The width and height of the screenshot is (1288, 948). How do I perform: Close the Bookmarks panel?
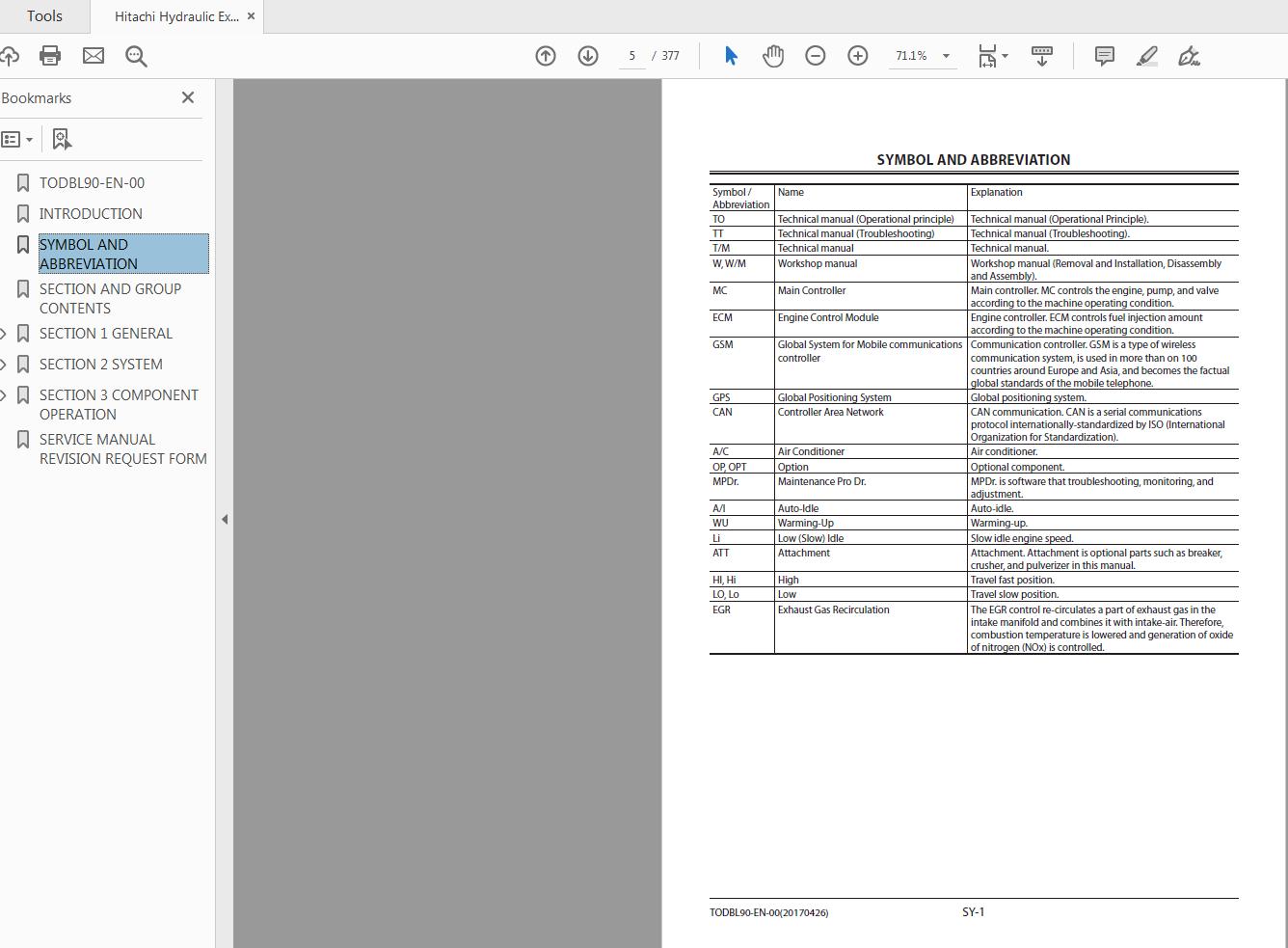188,97
